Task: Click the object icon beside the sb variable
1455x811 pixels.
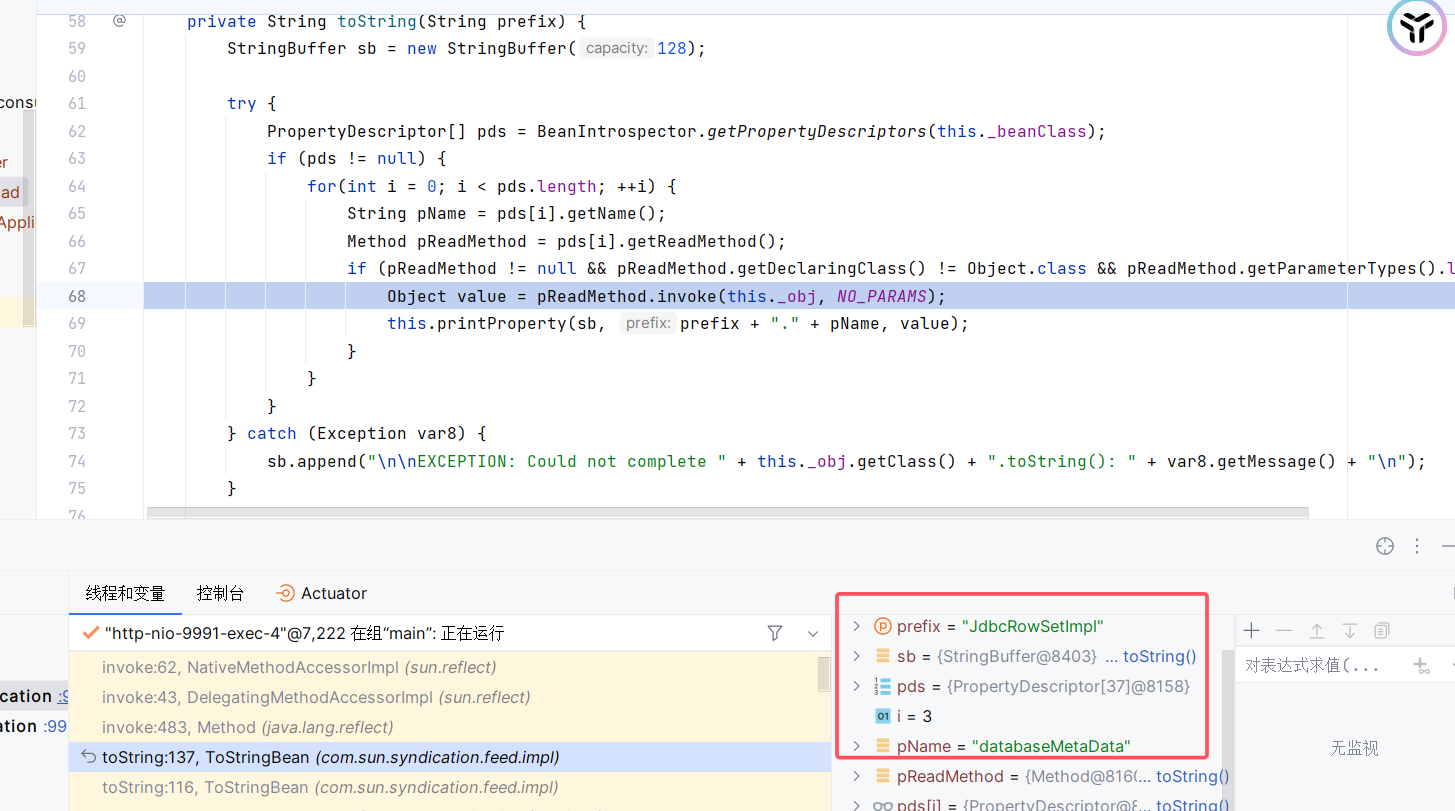Action: tap(882, 656)
